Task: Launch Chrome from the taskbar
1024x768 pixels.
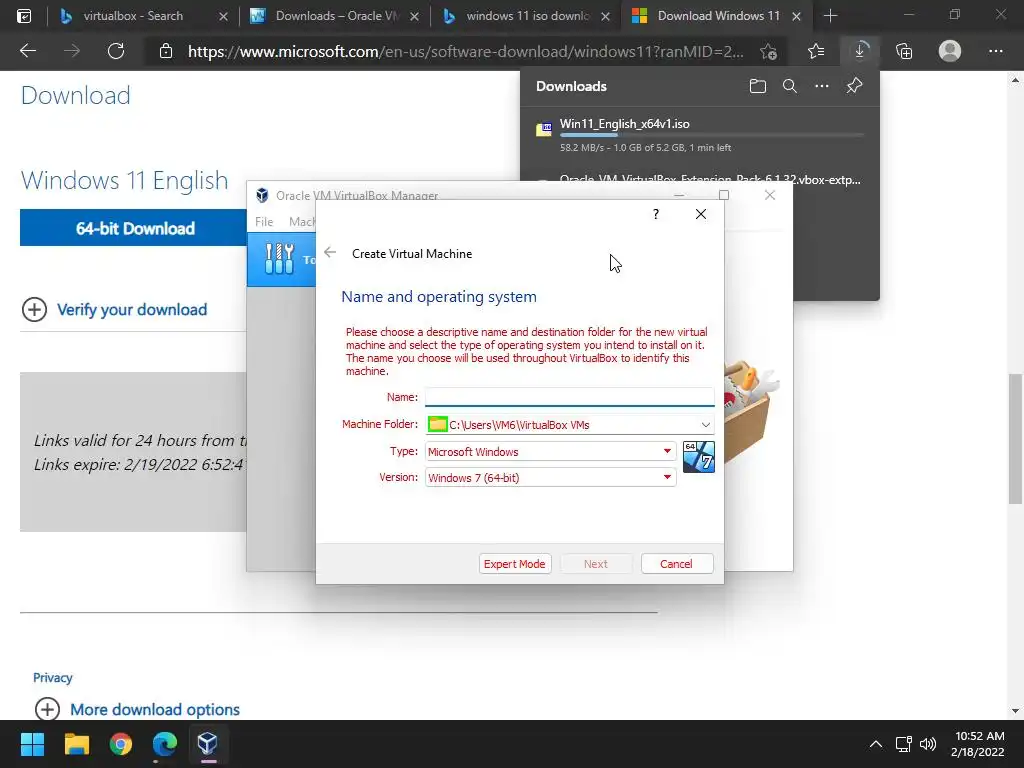Action: point(121,744)
